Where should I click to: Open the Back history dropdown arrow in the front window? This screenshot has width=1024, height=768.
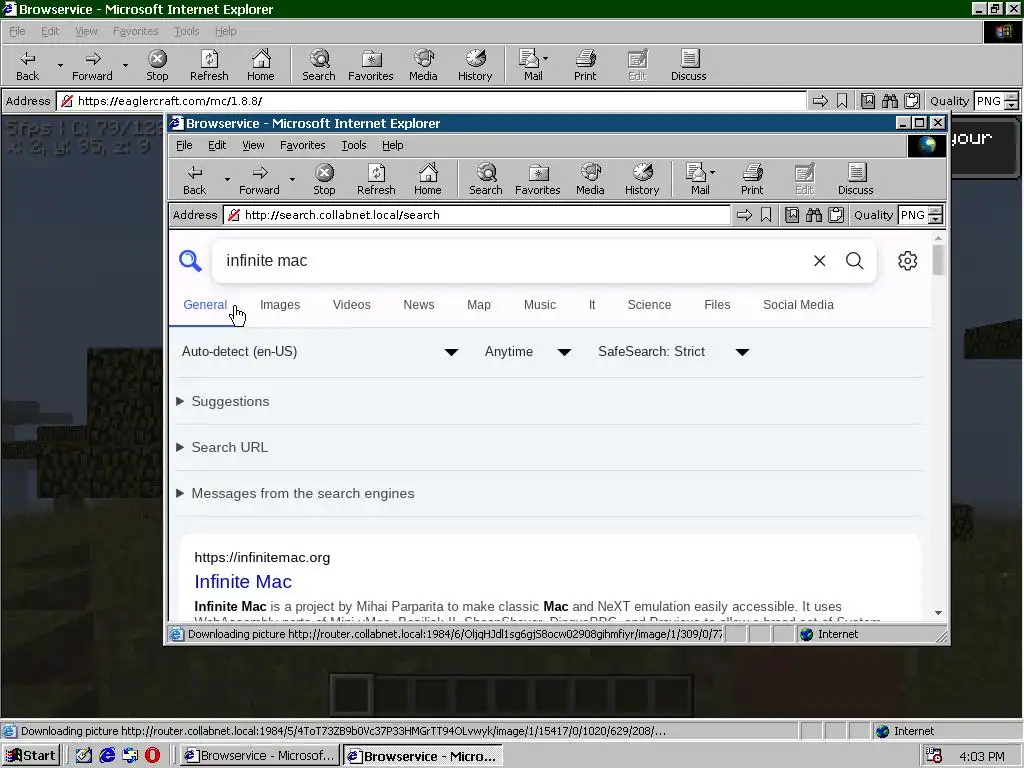227,180
